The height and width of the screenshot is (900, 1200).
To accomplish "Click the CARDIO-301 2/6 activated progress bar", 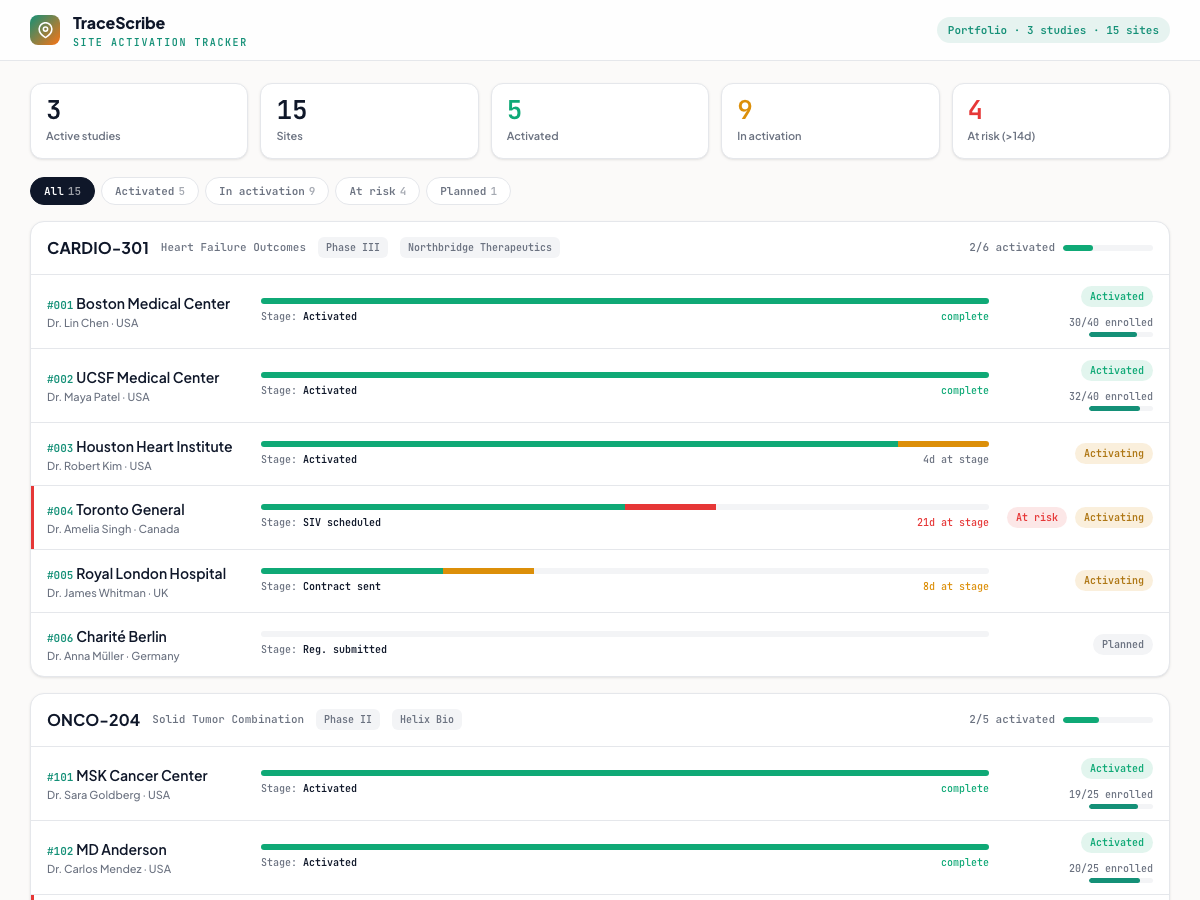I will (x=1108, y=247).
